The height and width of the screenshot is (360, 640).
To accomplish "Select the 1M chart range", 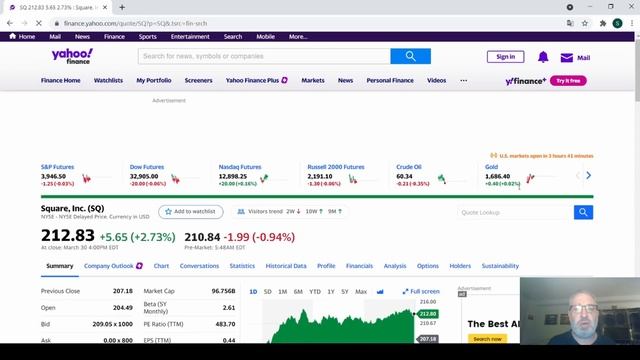I will pos(282,291).
